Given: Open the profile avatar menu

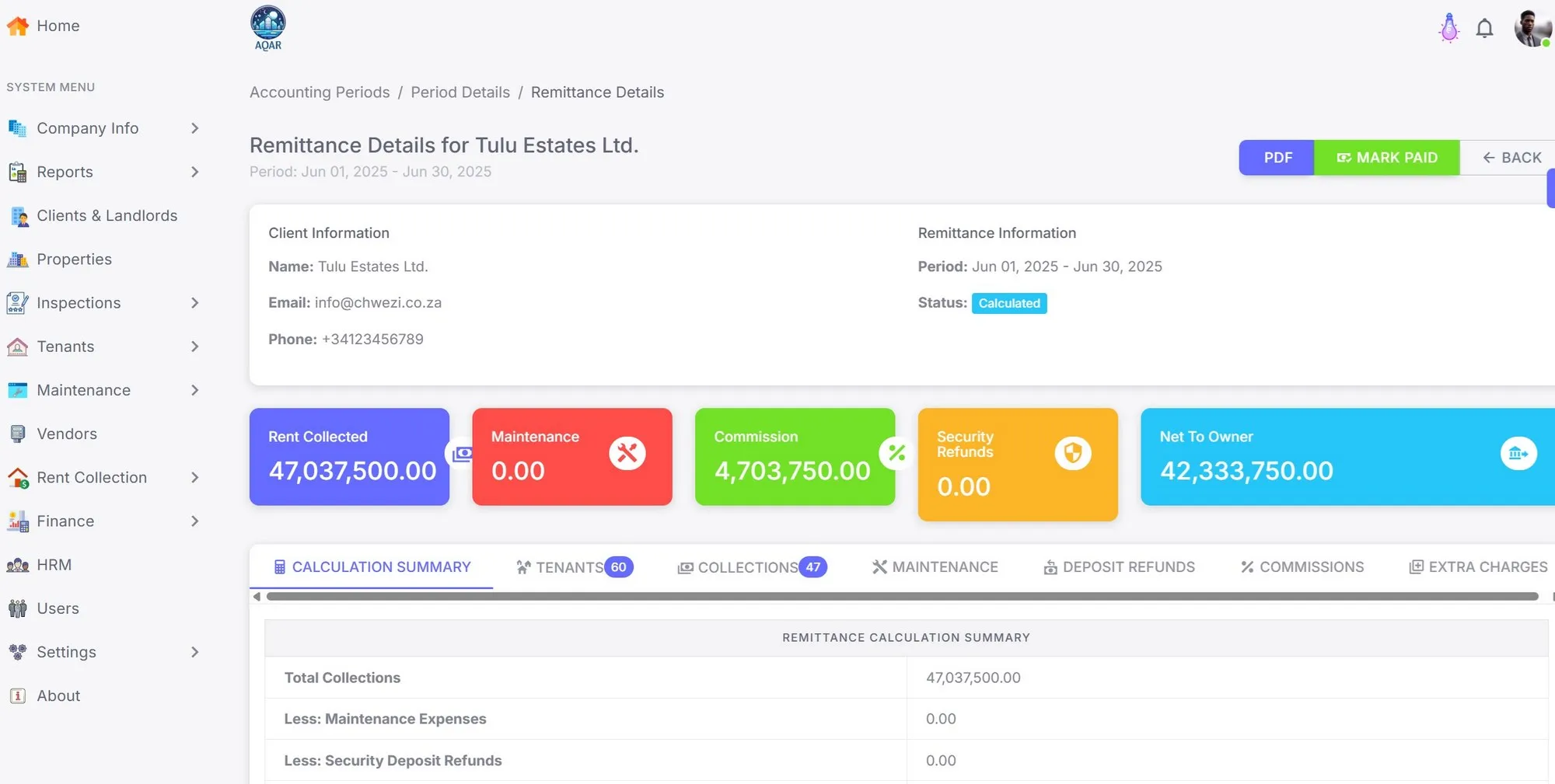Looking at the screenshot, I should pos(1531,28).
